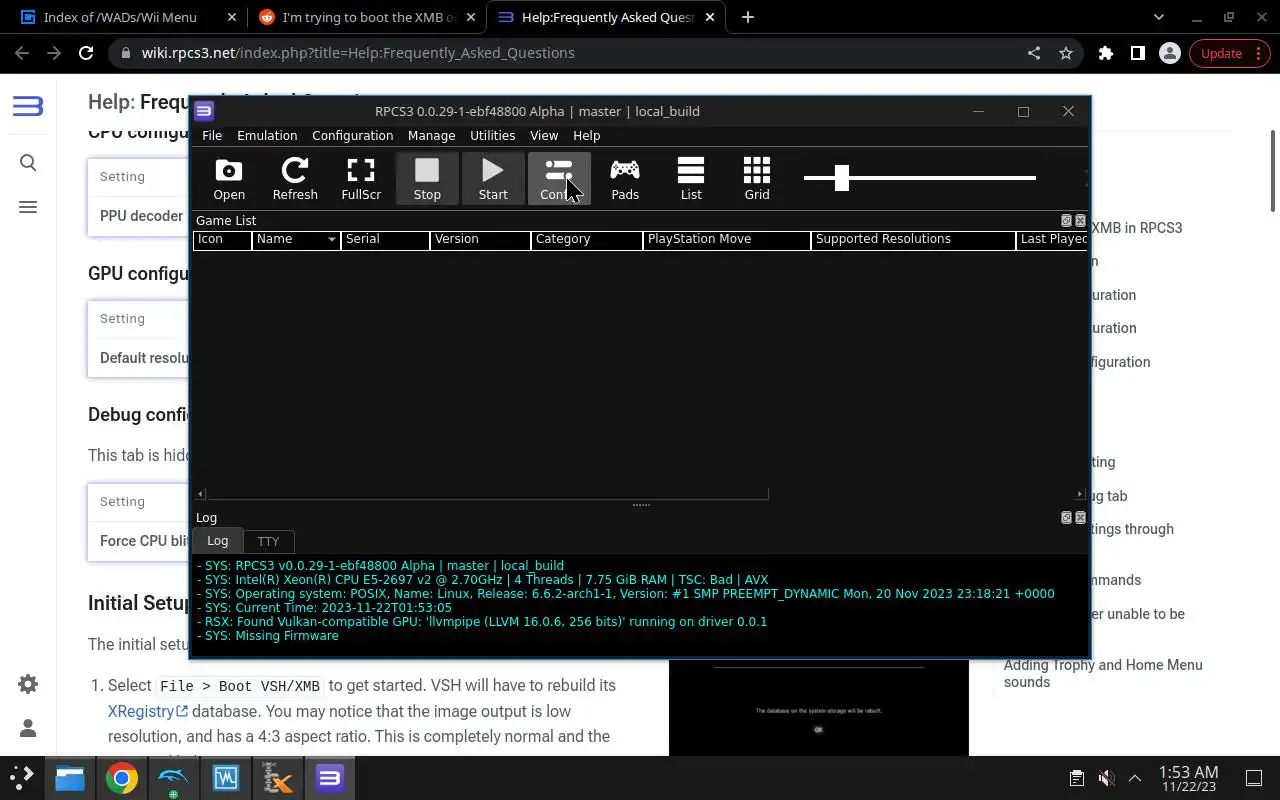This screenshot has height=800, width=1280.
Task: Float the Game List dock panel
Action: coord(1066,220)
